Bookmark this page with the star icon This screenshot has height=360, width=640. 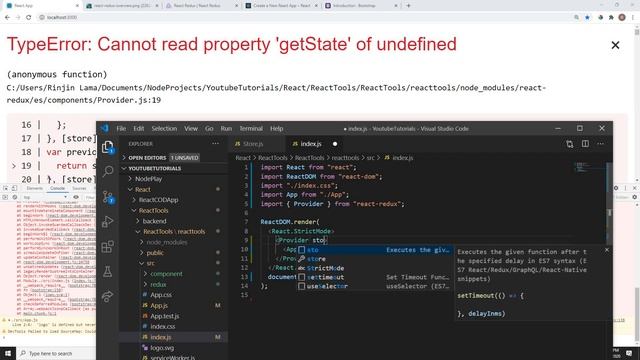[x=587, y=17]
